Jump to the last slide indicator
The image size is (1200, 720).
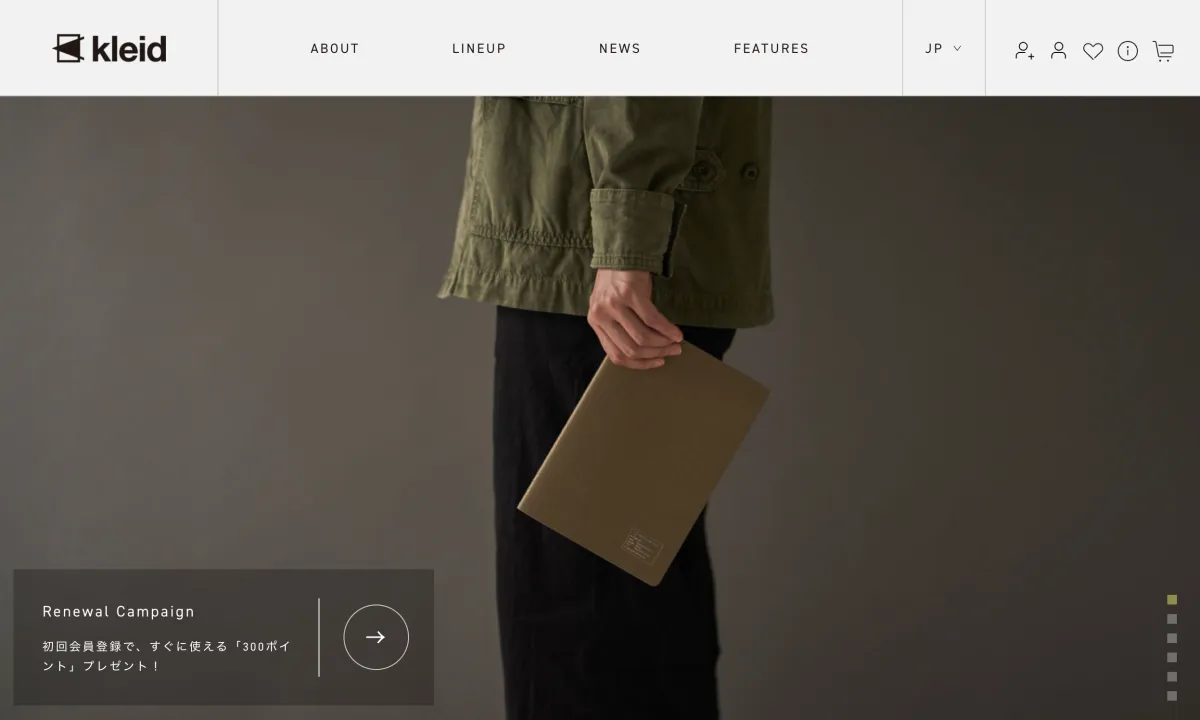(1172, 696)
